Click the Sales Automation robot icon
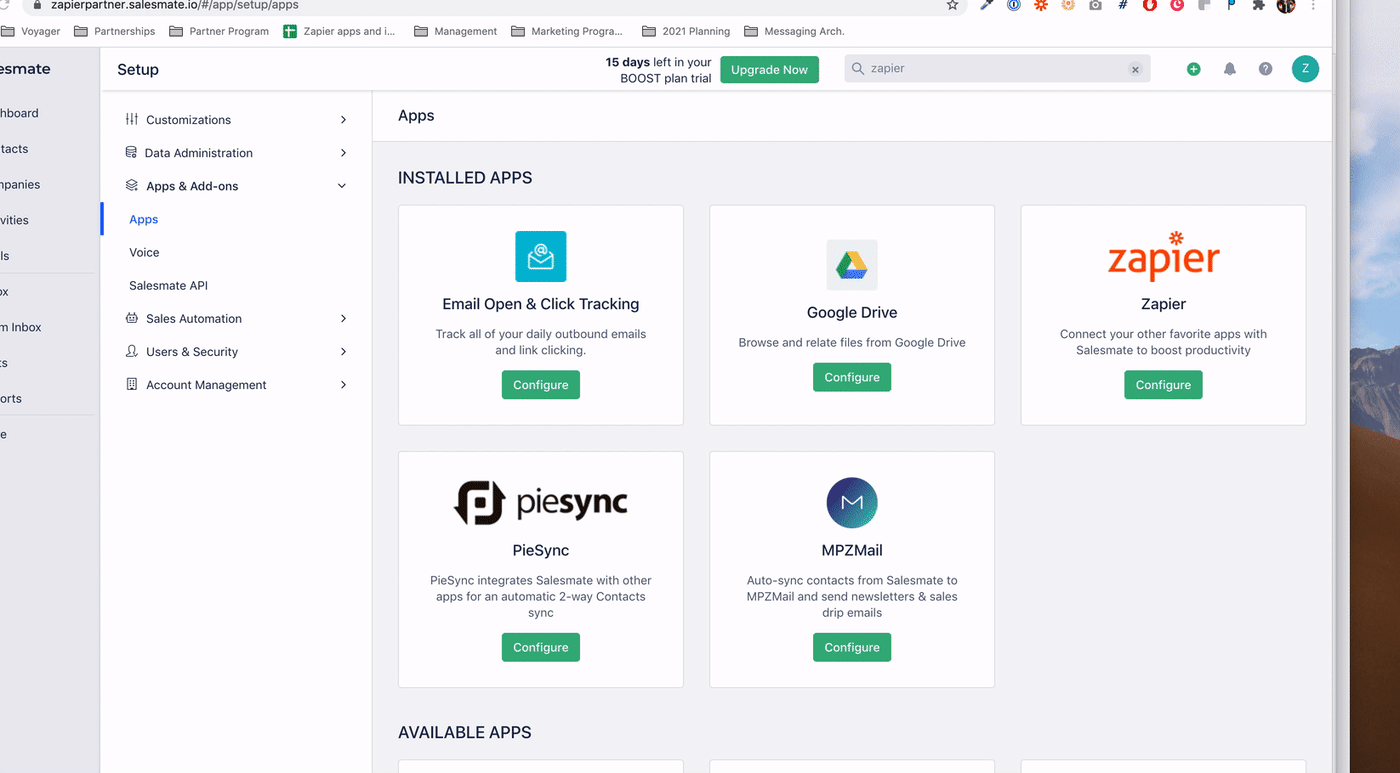 [132, 318]
